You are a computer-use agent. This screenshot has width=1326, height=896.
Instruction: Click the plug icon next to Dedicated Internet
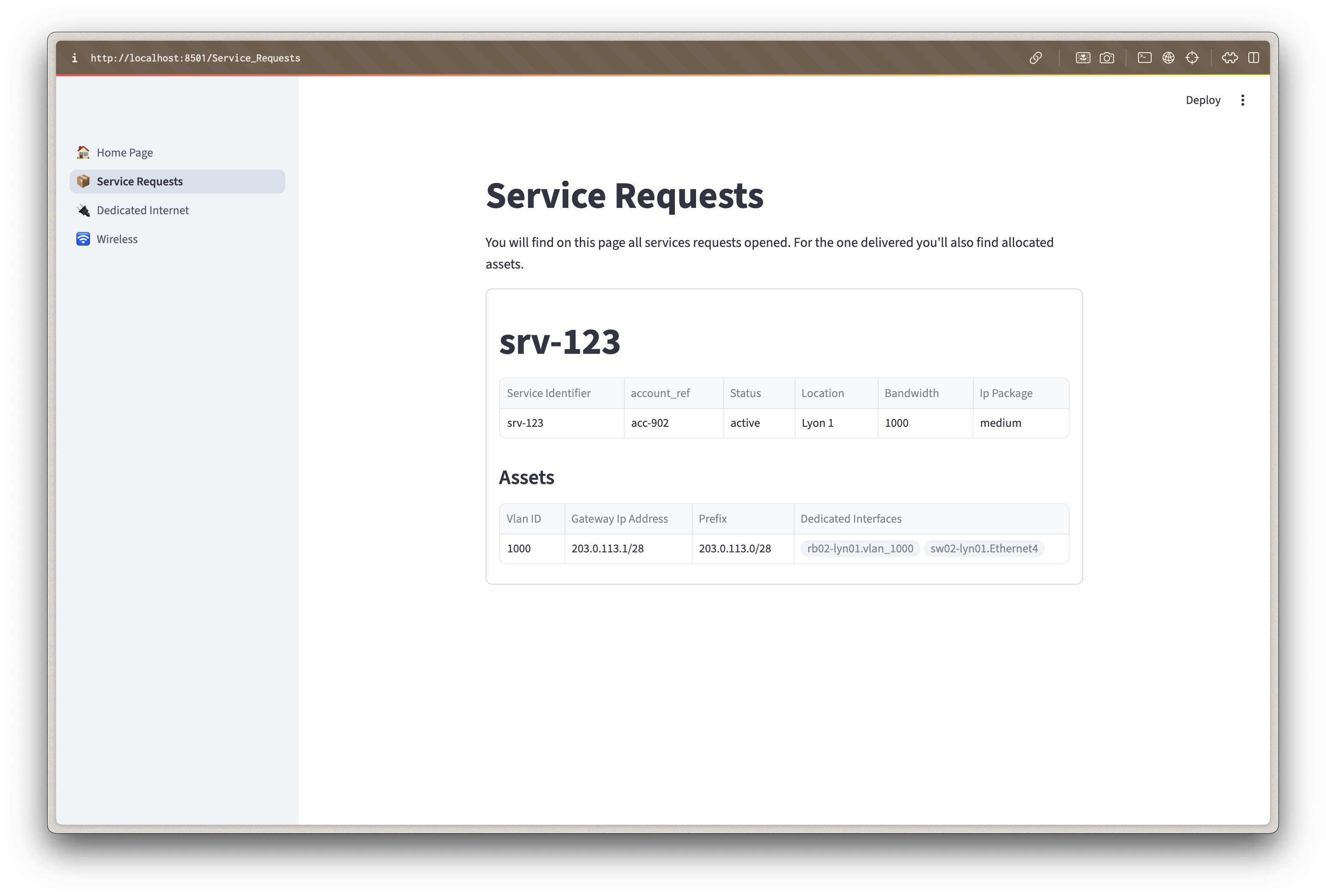pos(83,210)
